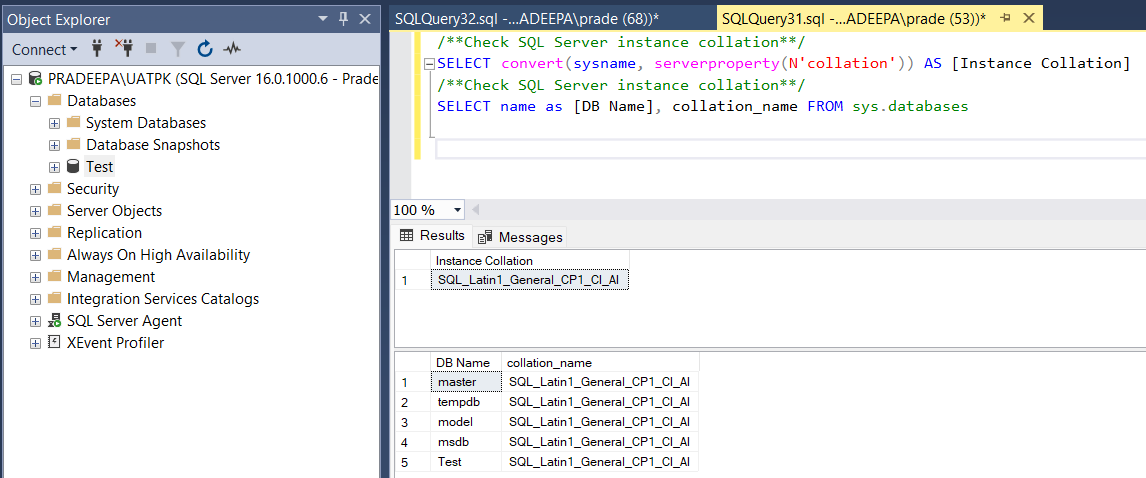Click the Management folder icon
1146x478 pixels.
click(54, 276)
